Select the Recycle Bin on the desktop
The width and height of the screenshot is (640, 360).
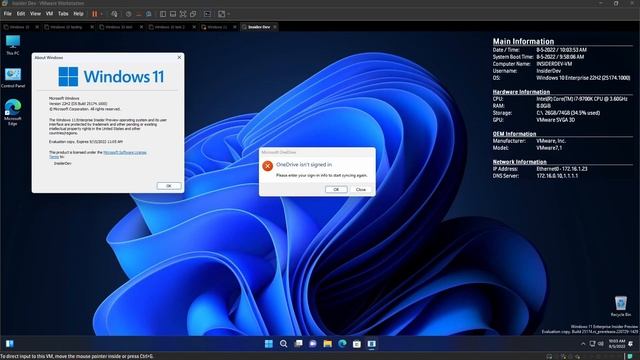tap(621, 307)
